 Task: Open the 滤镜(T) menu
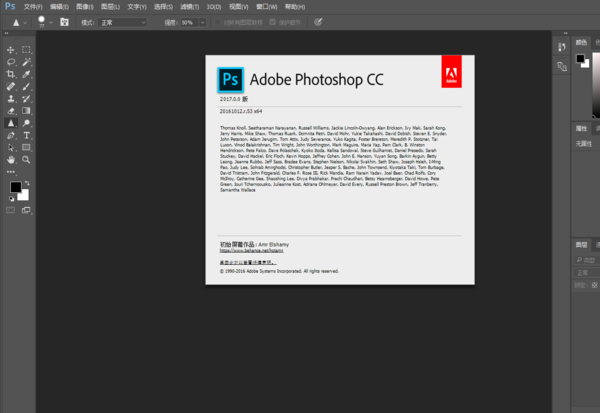(189, 7)
